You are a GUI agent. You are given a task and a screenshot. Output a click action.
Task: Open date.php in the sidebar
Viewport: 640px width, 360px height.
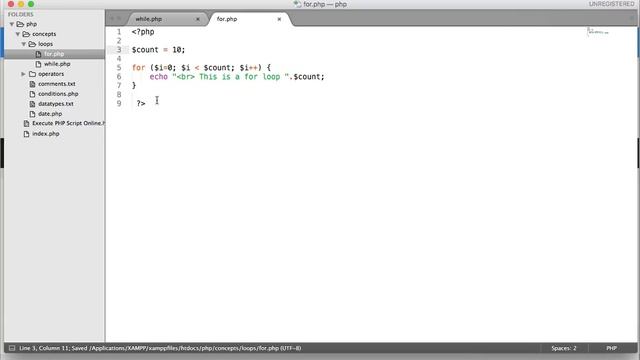(x=50, y=114)
